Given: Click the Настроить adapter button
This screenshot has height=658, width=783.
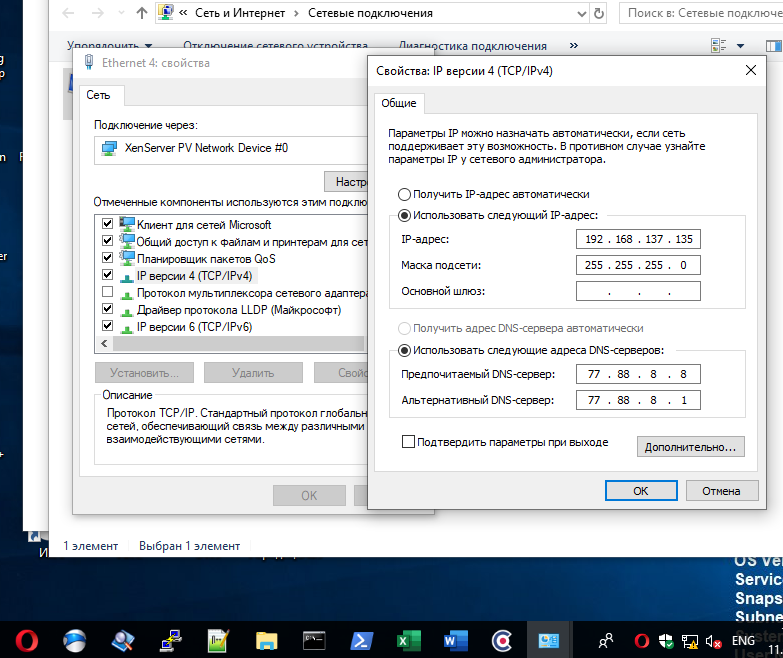Looking at the screenshot, I should point(346,182).
